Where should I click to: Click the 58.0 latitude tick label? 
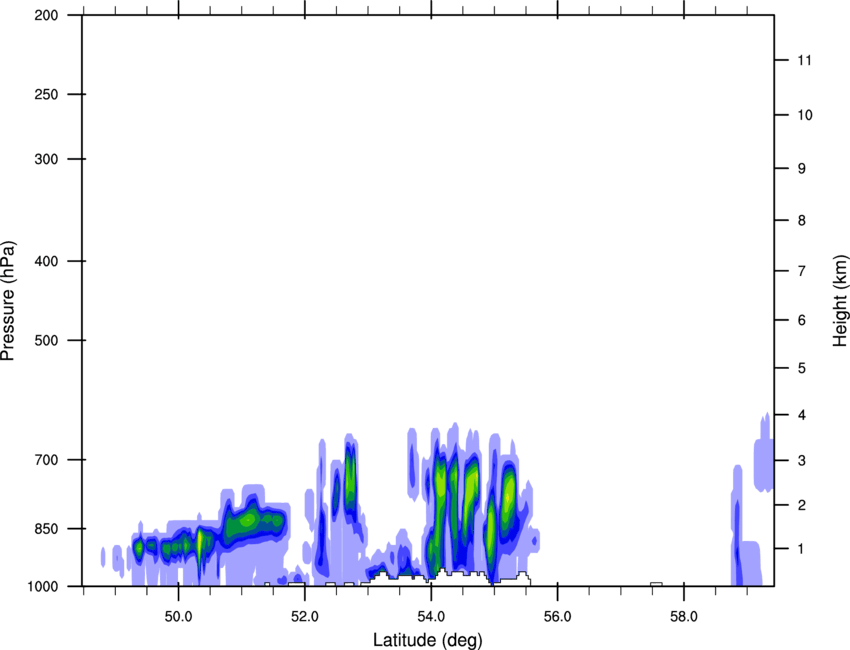684,617
